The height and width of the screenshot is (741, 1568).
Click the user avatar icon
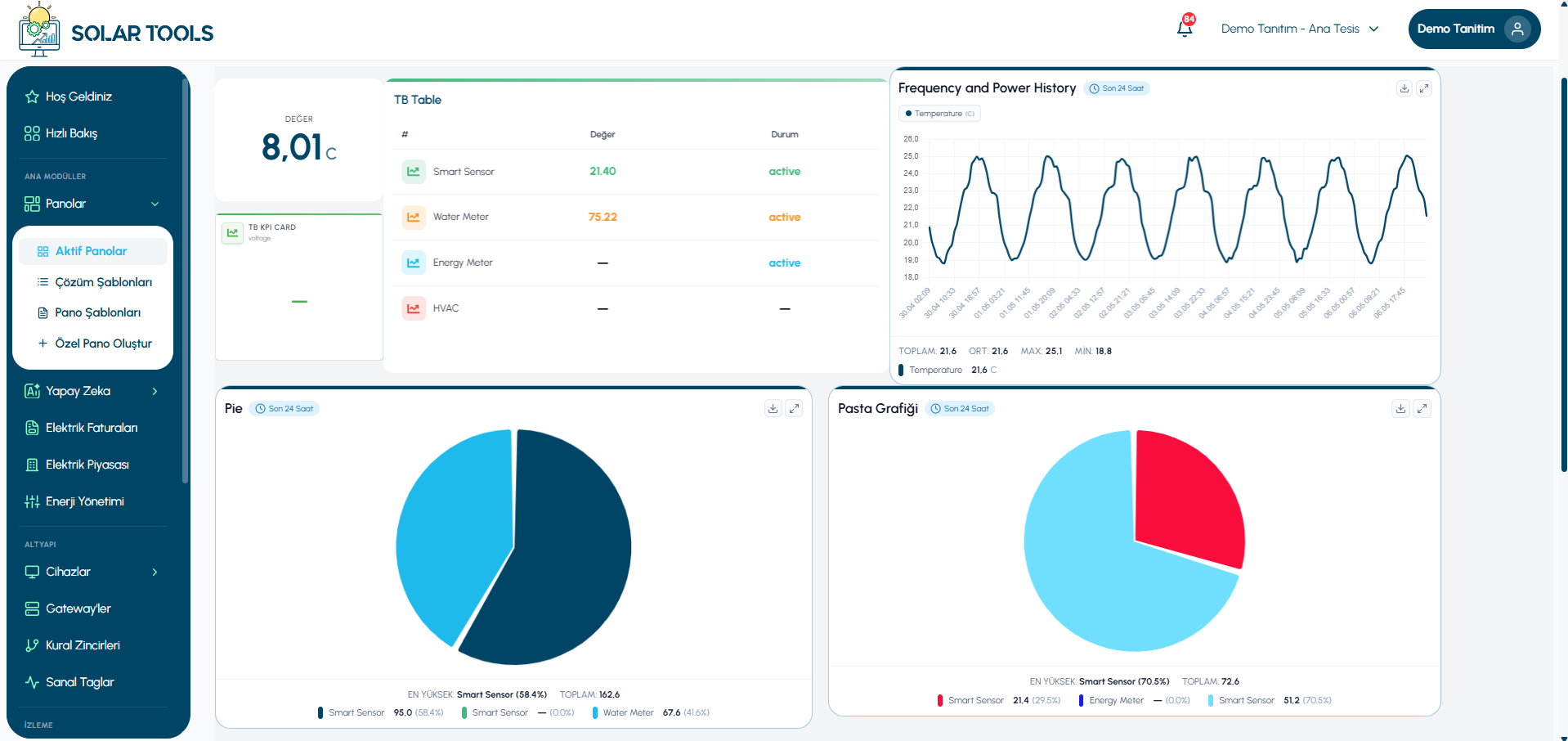pyautogui.click(x=1517, y=29)
